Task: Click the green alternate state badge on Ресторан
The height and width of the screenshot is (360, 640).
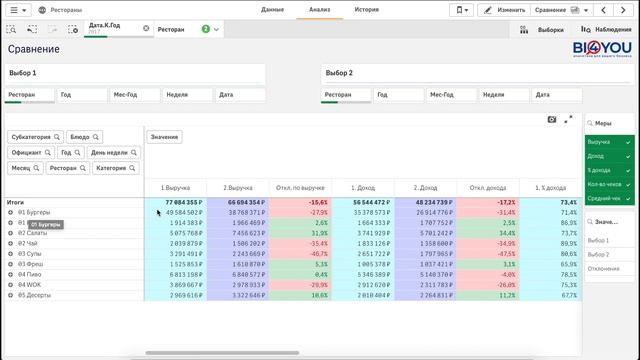Action: pos(206,29)
